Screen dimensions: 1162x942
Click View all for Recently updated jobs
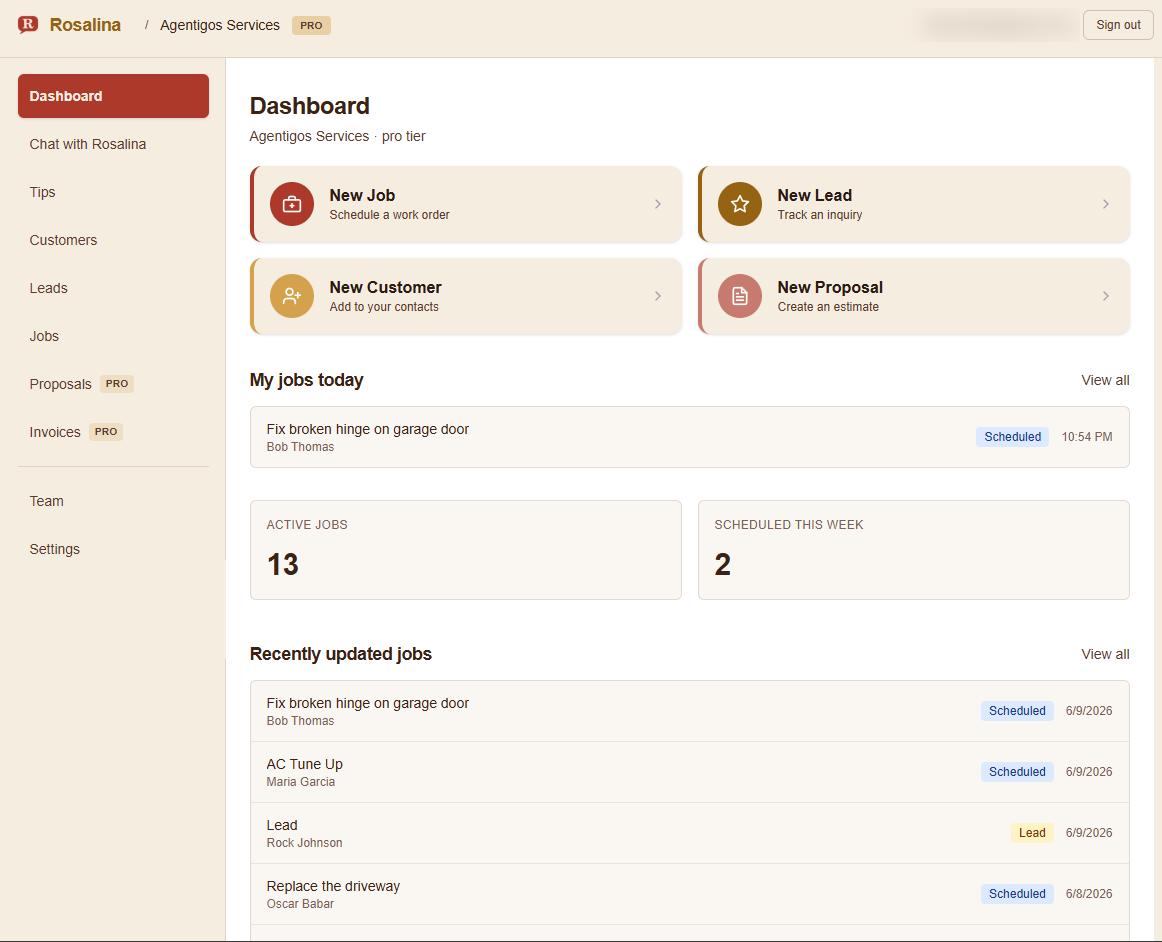pyautogui.click(x=1105, y=654)
